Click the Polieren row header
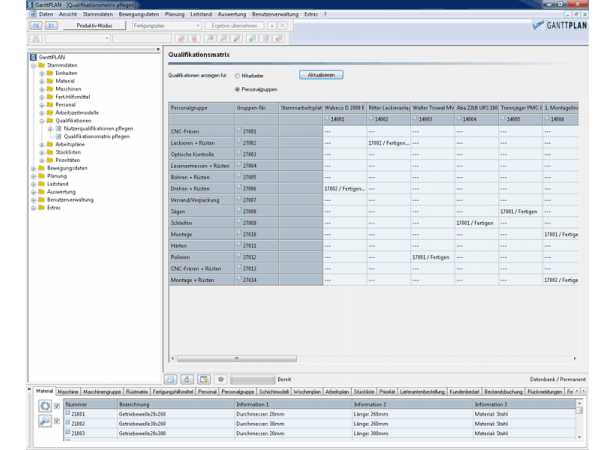Screen dimensions: 615x450 click(202, 257)
